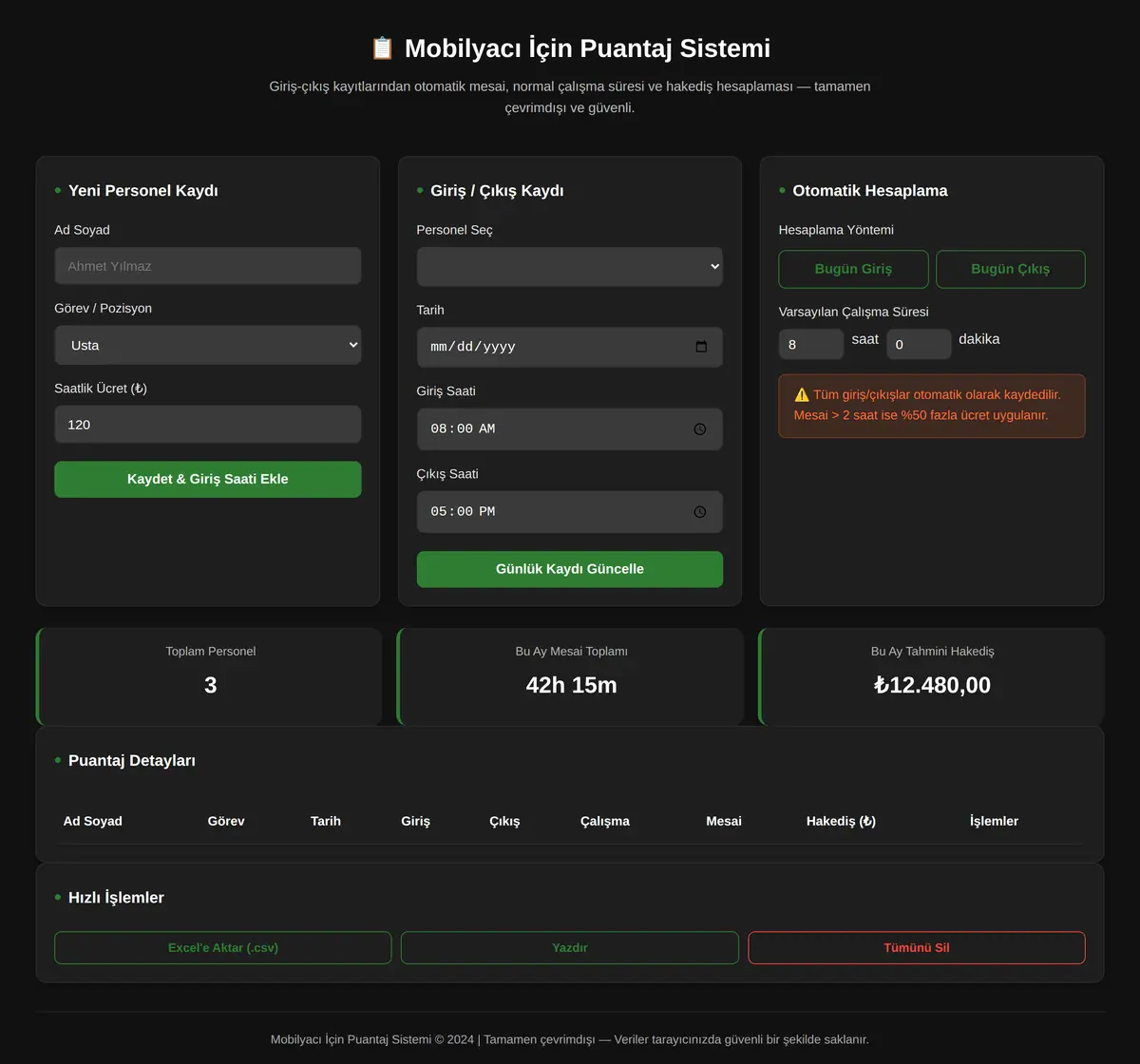Click the Tarih date input field
1140x1064 pixels.
tap(570, 347)
